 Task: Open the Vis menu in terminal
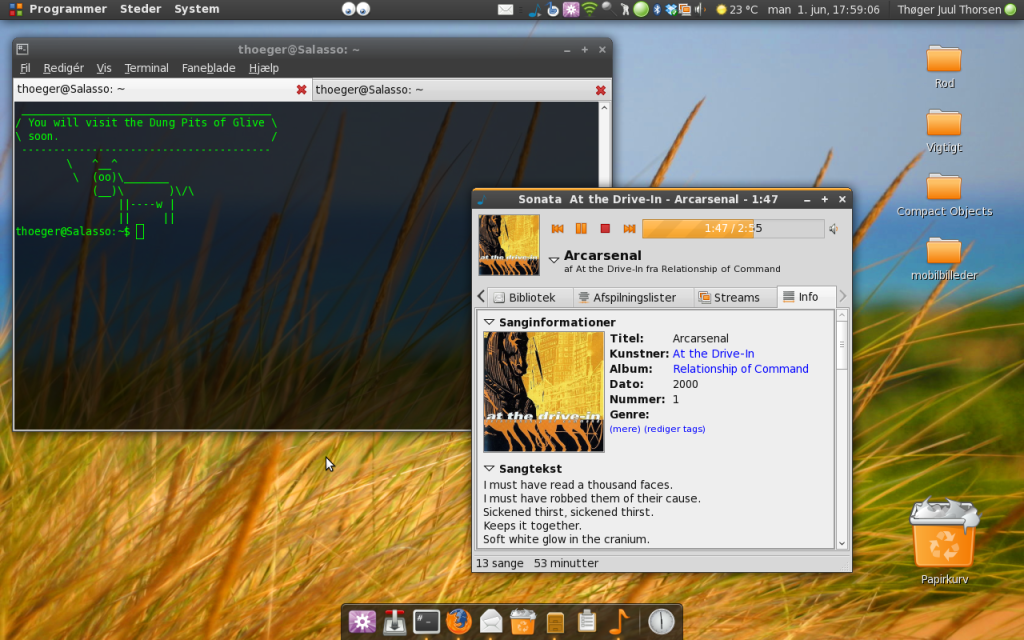(104, 68)
